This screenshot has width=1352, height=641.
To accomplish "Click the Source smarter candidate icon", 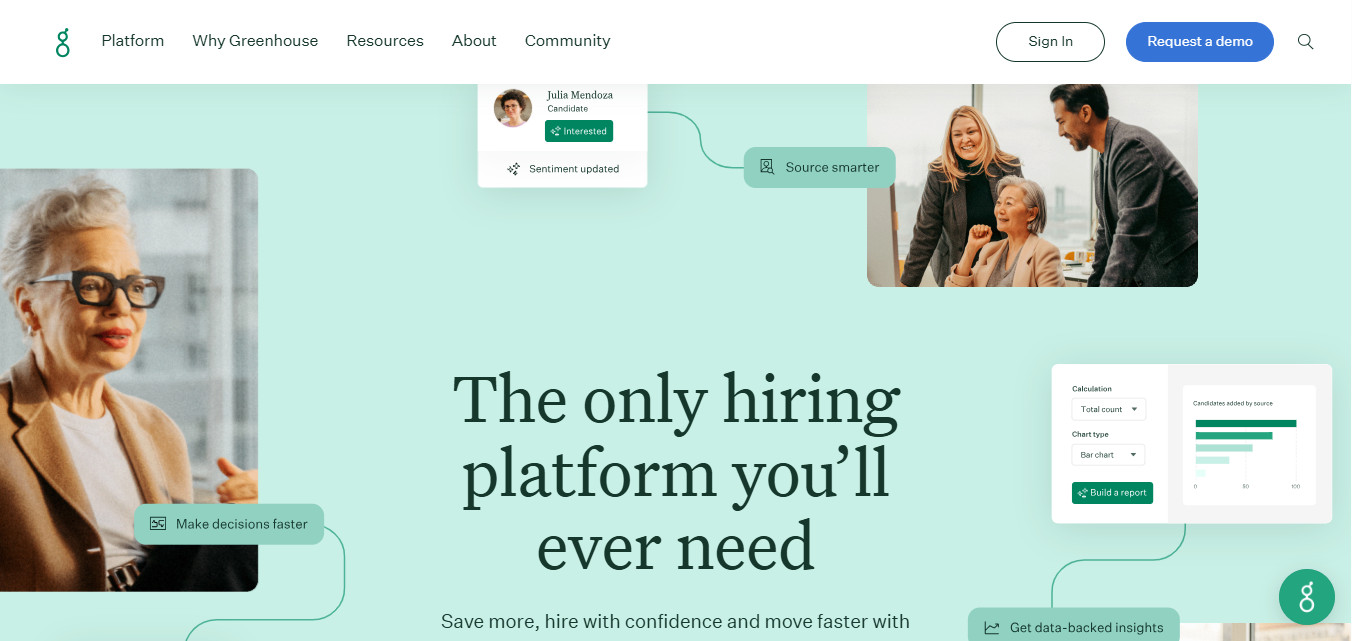I will (767, 167).
